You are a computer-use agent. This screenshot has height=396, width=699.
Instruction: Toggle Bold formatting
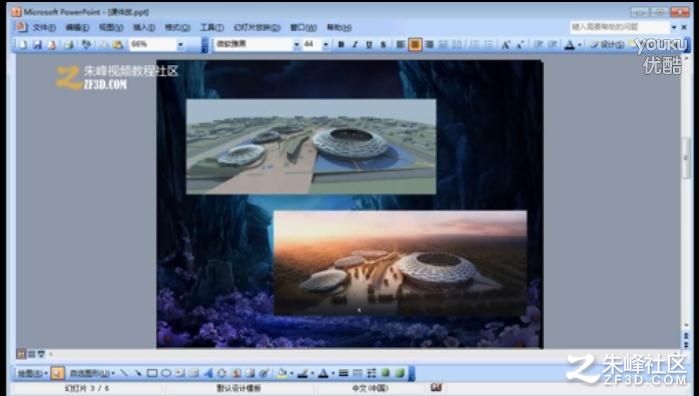coord(341,45)
